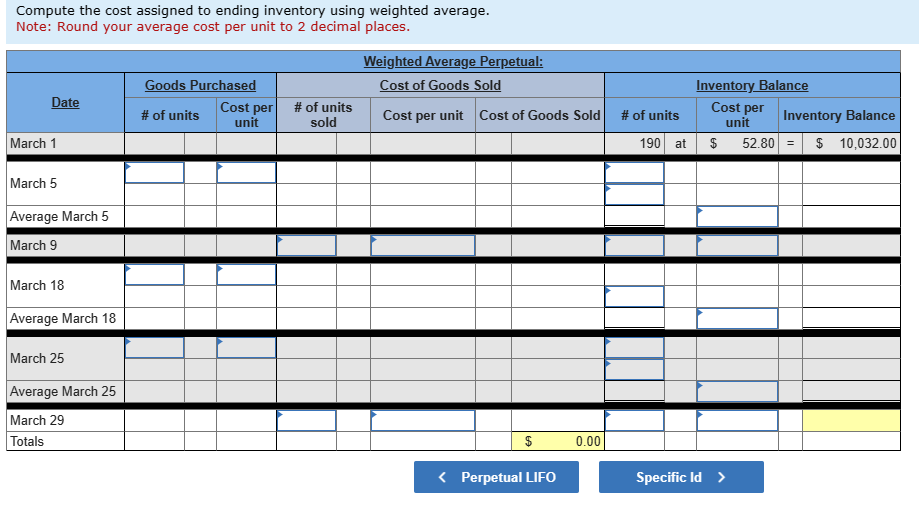Click the March 29 row label
Screen dimensions: 919x505
pyautogui.click(x=37, y=420)
